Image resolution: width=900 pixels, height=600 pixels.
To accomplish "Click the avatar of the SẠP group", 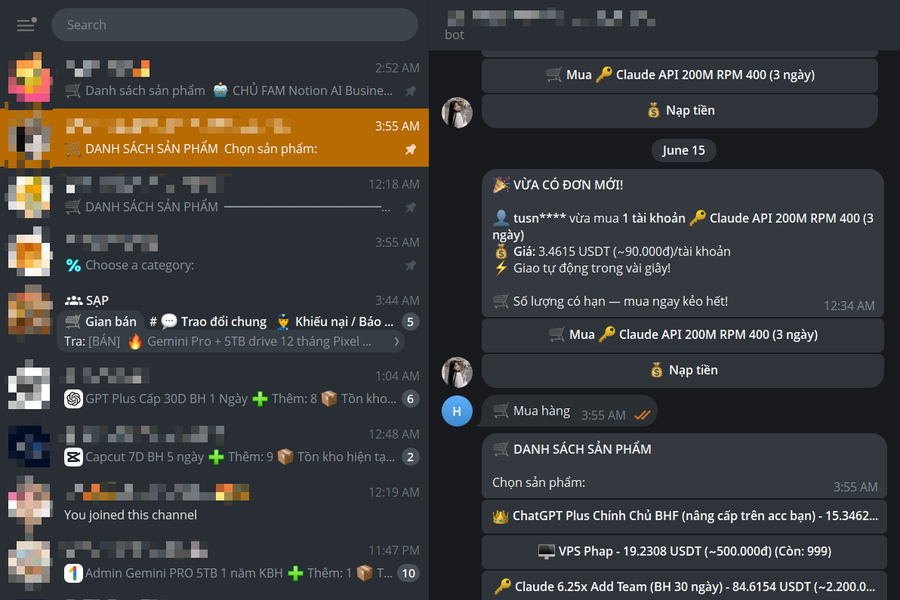I will click(x=29, y=312).
